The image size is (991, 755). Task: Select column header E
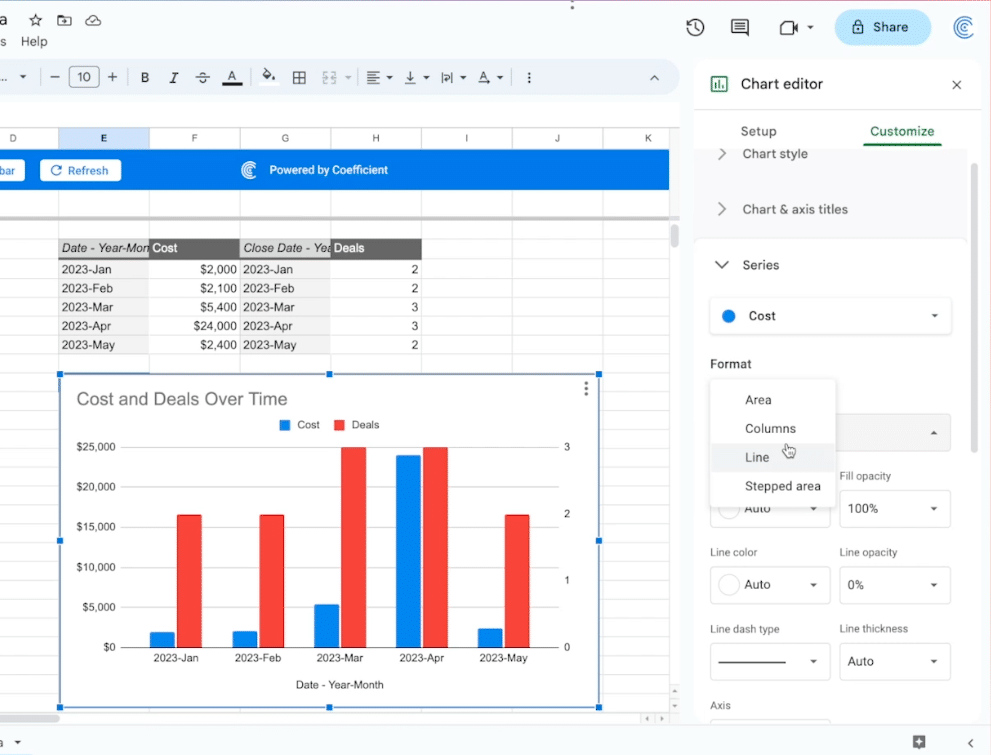tap(104, 138)
